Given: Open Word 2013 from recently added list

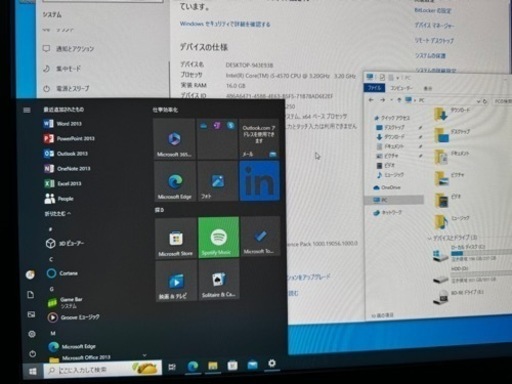Looking at the screenshot, I should click(63, 124).
